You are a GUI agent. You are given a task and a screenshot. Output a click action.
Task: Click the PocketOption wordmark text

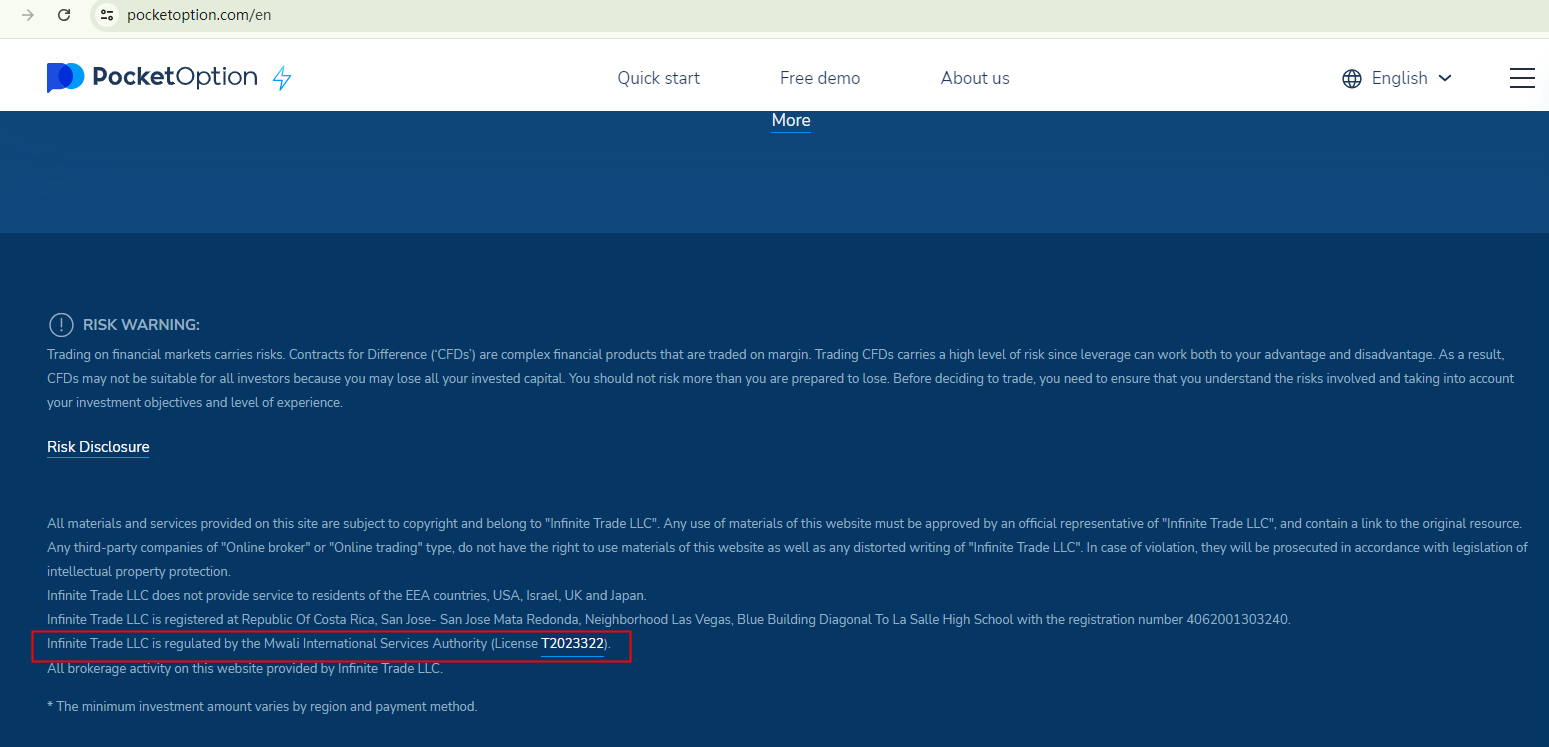click(175, 77)
